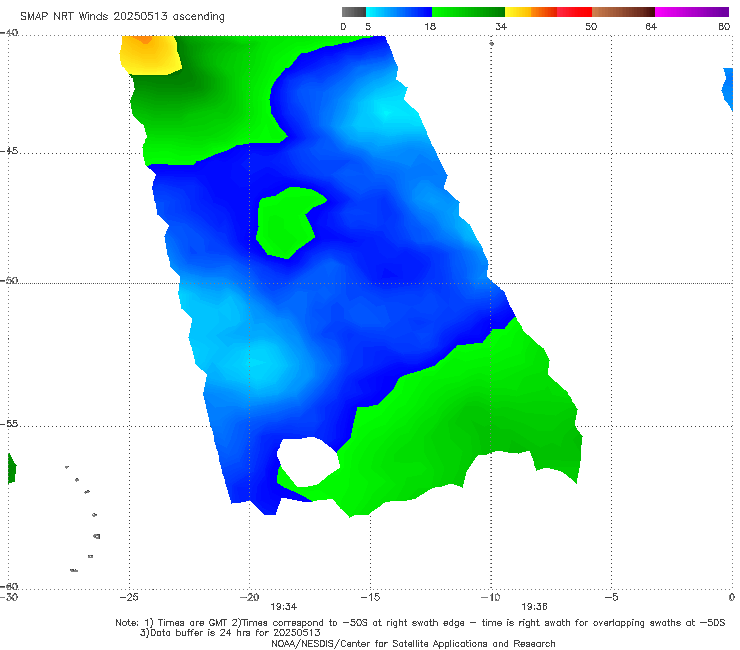Click the latitude axis label '-50'

[9, 280]
